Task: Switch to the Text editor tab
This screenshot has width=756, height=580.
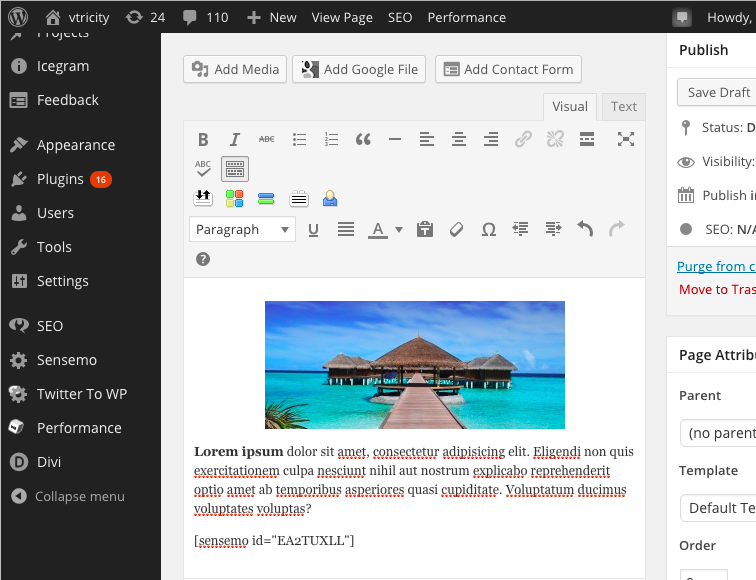Action: tap(624, 107)
